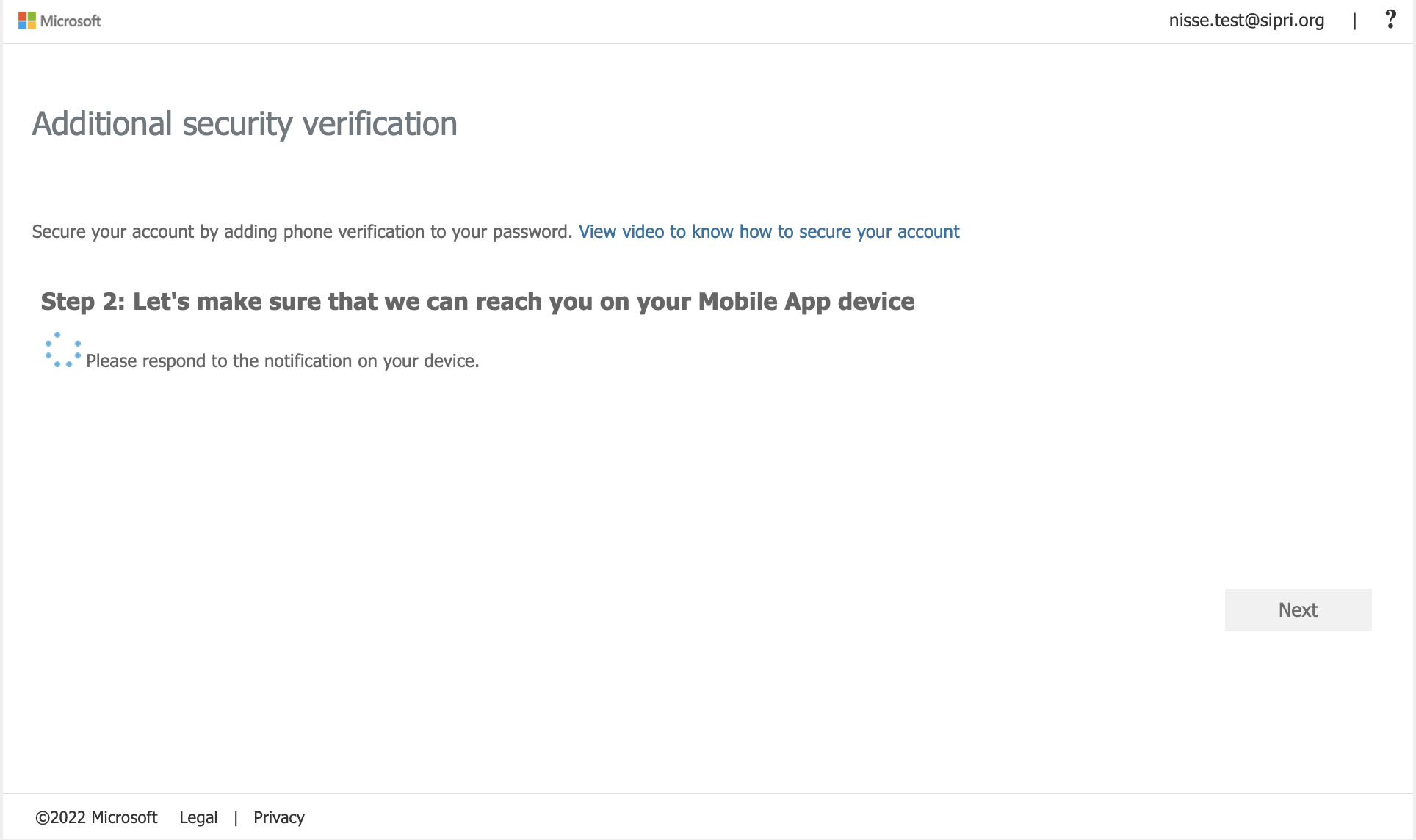Click the Step 2 Mobile App heading

(477, 302)
